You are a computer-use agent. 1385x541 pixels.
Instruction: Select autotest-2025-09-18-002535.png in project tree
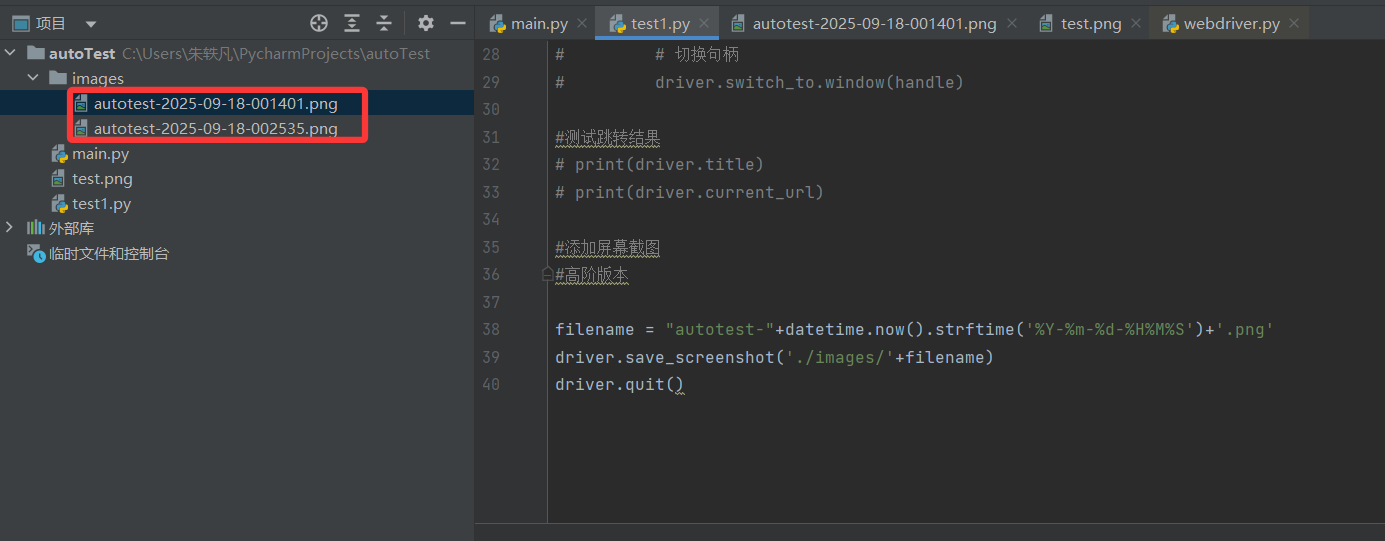point(215,128)
